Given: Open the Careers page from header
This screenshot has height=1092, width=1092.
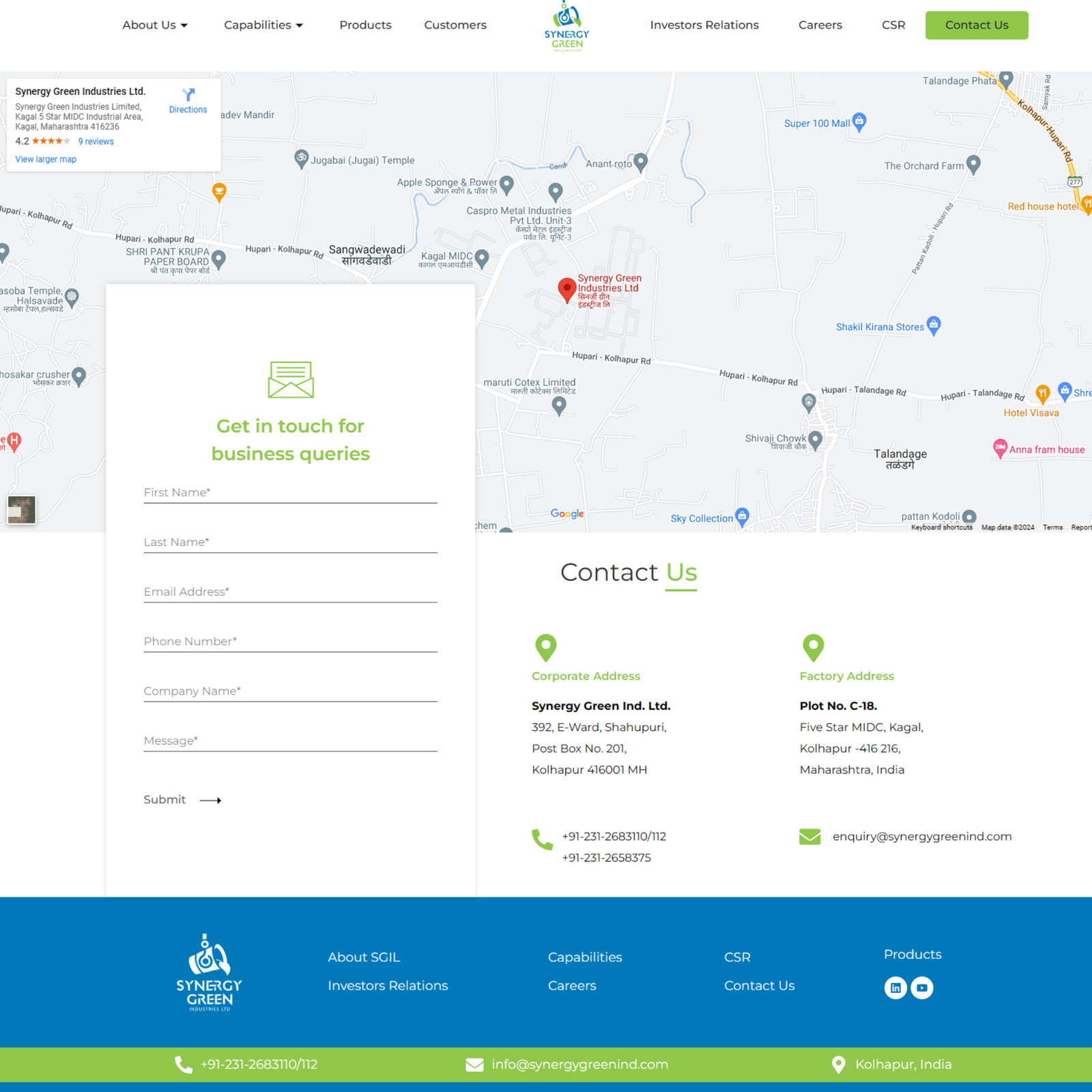Looking at the screenshot, I should click(820, 25).
